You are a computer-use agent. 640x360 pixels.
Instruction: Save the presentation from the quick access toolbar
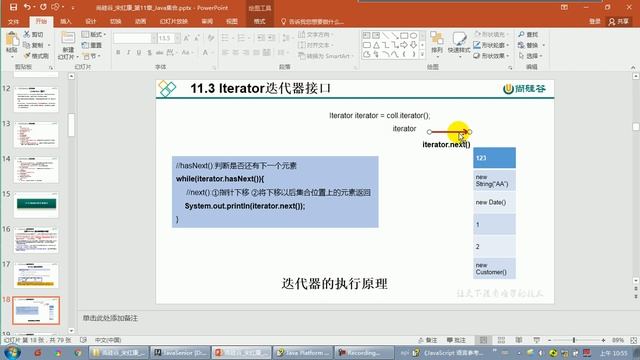click(13, 7)
